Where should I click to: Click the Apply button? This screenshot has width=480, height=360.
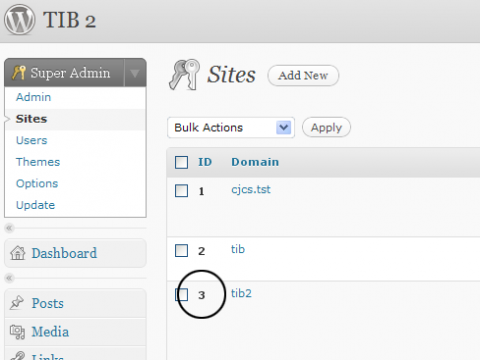pyautogui.click(x=326, y=127)
